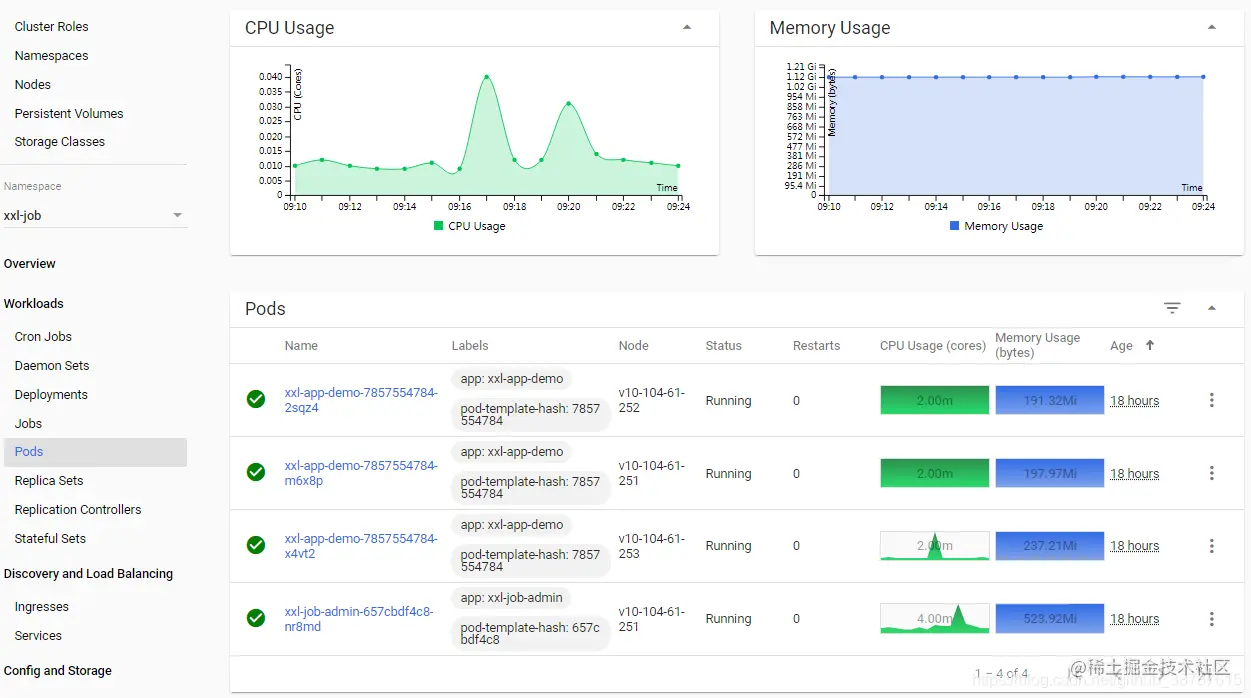Open the Overview page
This screenshot has height=698, width=1251.
(x=30, y=264)
